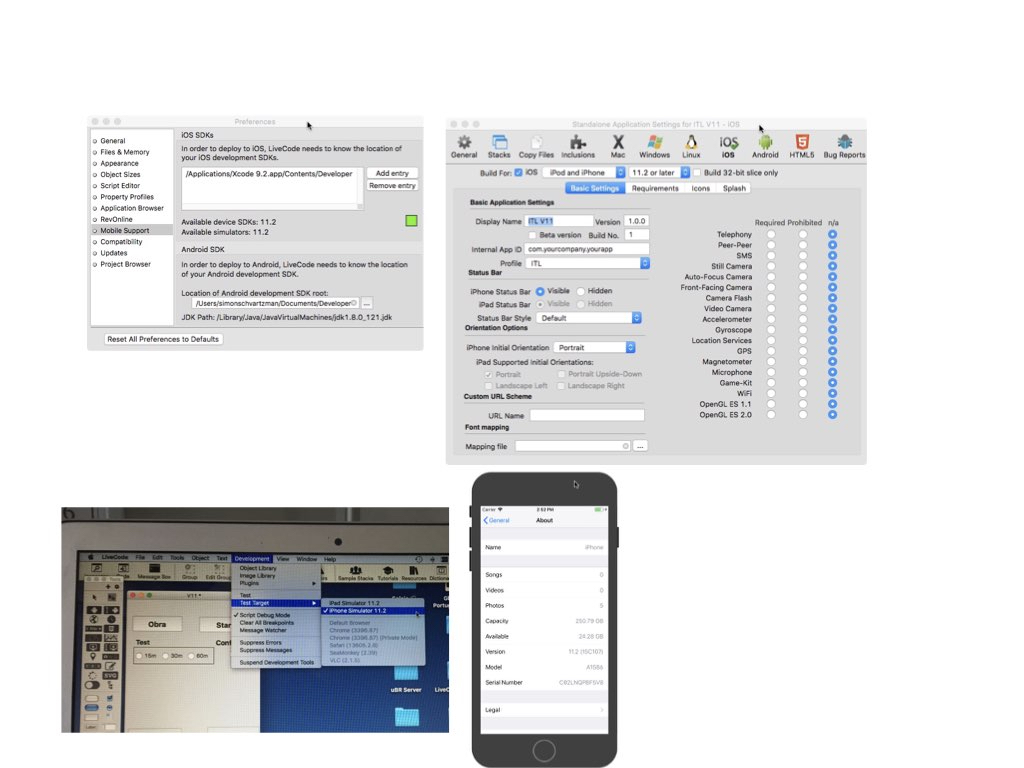Open the Copy Files pane icon

point(536,146)
